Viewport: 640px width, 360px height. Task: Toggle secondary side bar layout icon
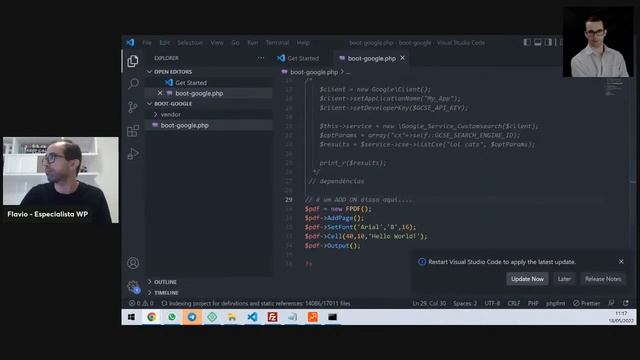[548, 42]
